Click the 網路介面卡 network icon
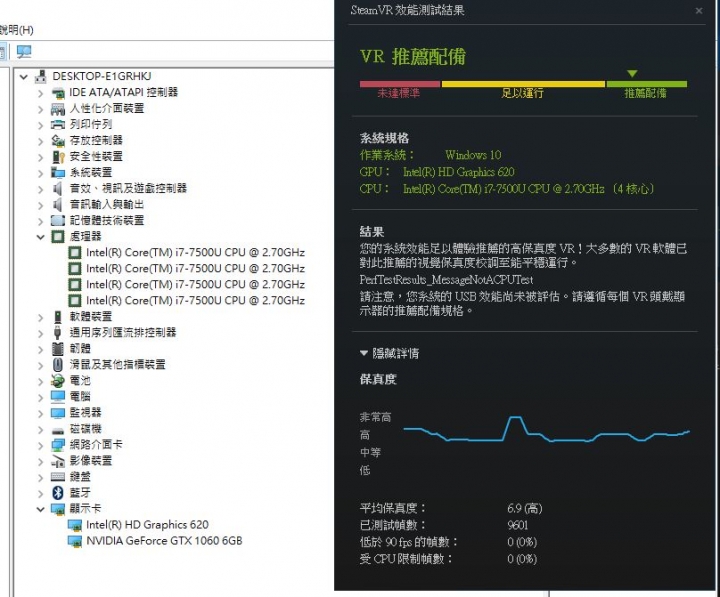Screen dimensions: 720x597 [x=58, y=445]
